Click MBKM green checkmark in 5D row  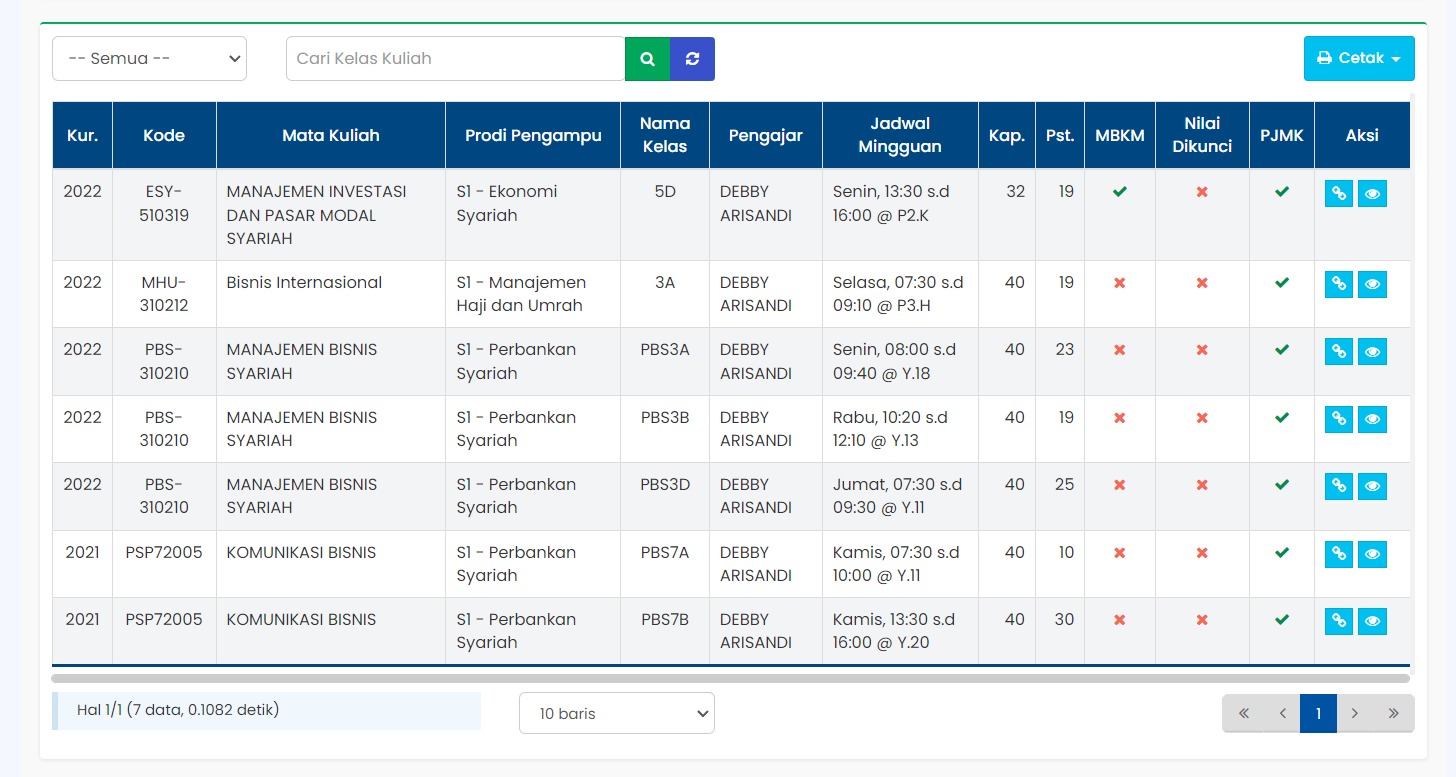click(1119, 192)
